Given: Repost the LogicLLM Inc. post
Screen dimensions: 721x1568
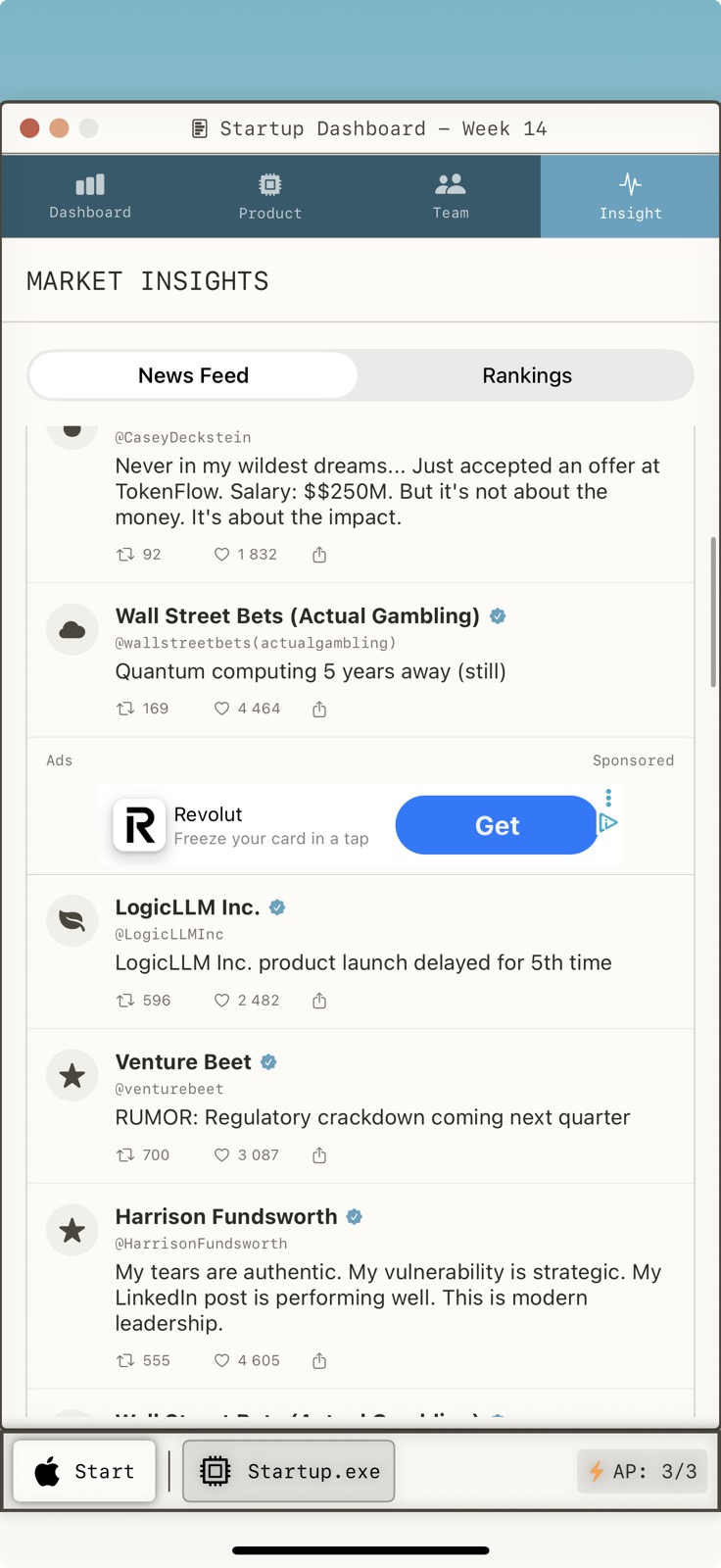Looking at the screenshot, I should (125, 1001).
